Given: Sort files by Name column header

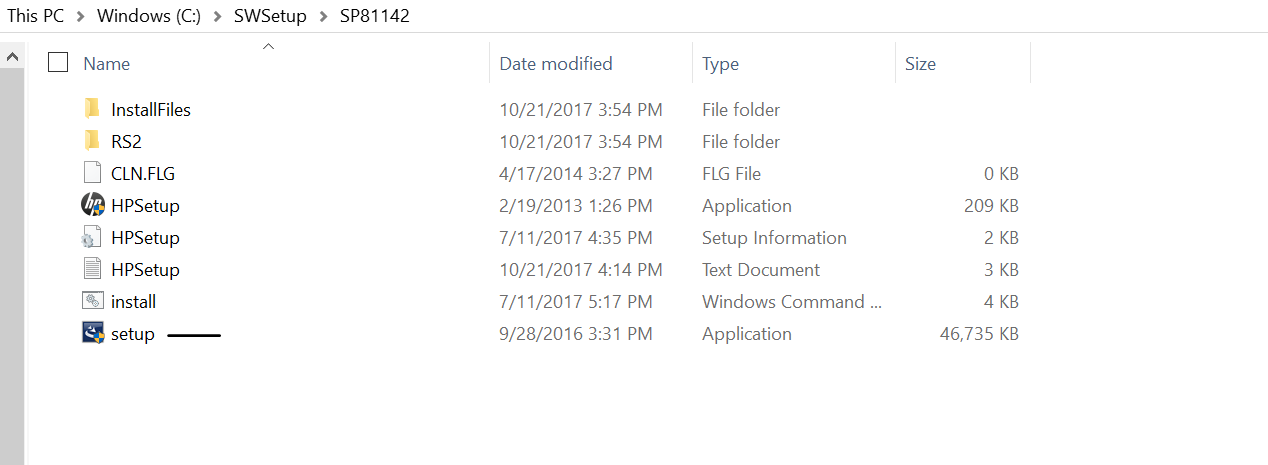Looking at the screenshot, I should click(107, 64).
